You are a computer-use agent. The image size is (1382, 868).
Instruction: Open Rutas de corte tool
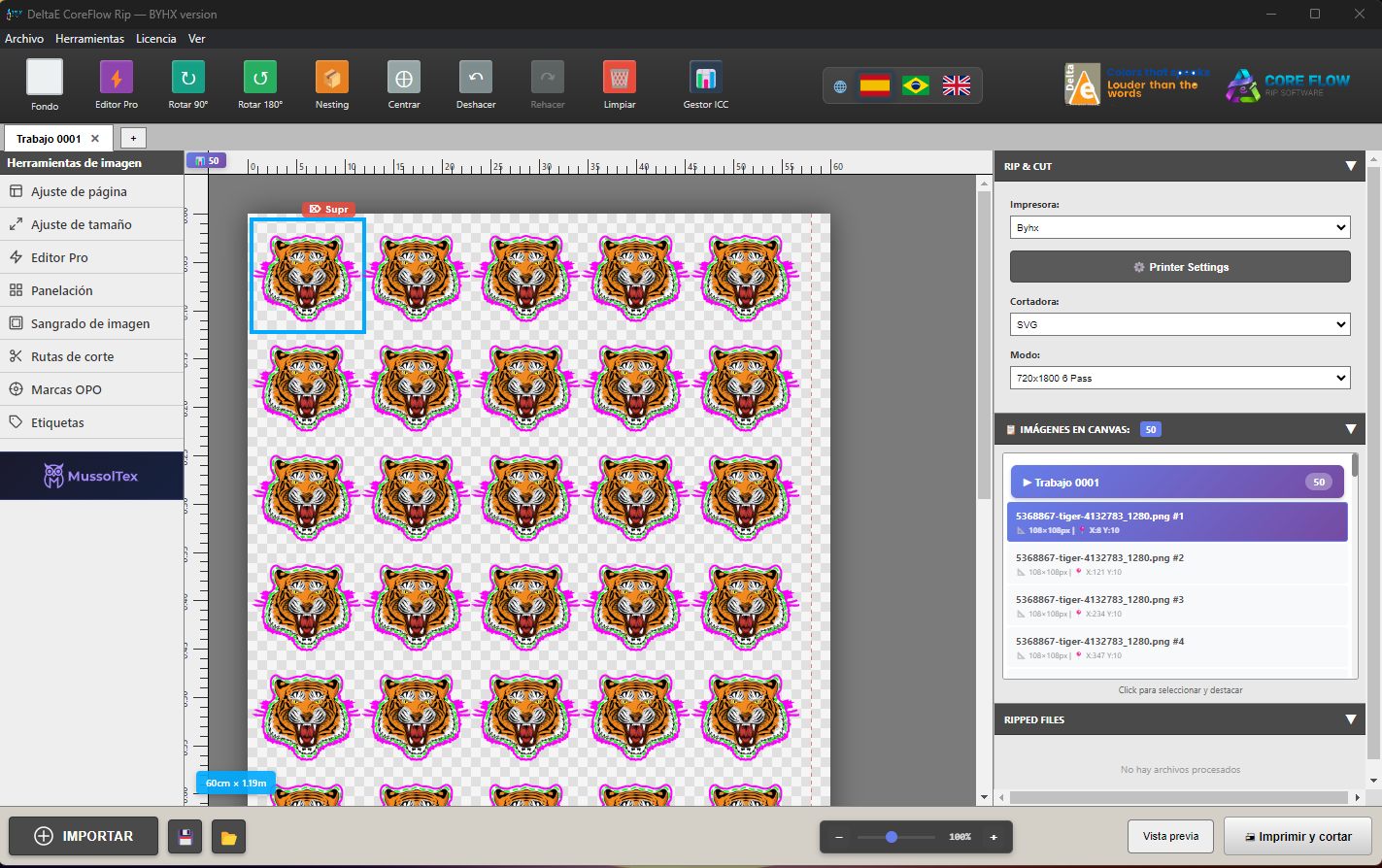[x=92, y=356]
